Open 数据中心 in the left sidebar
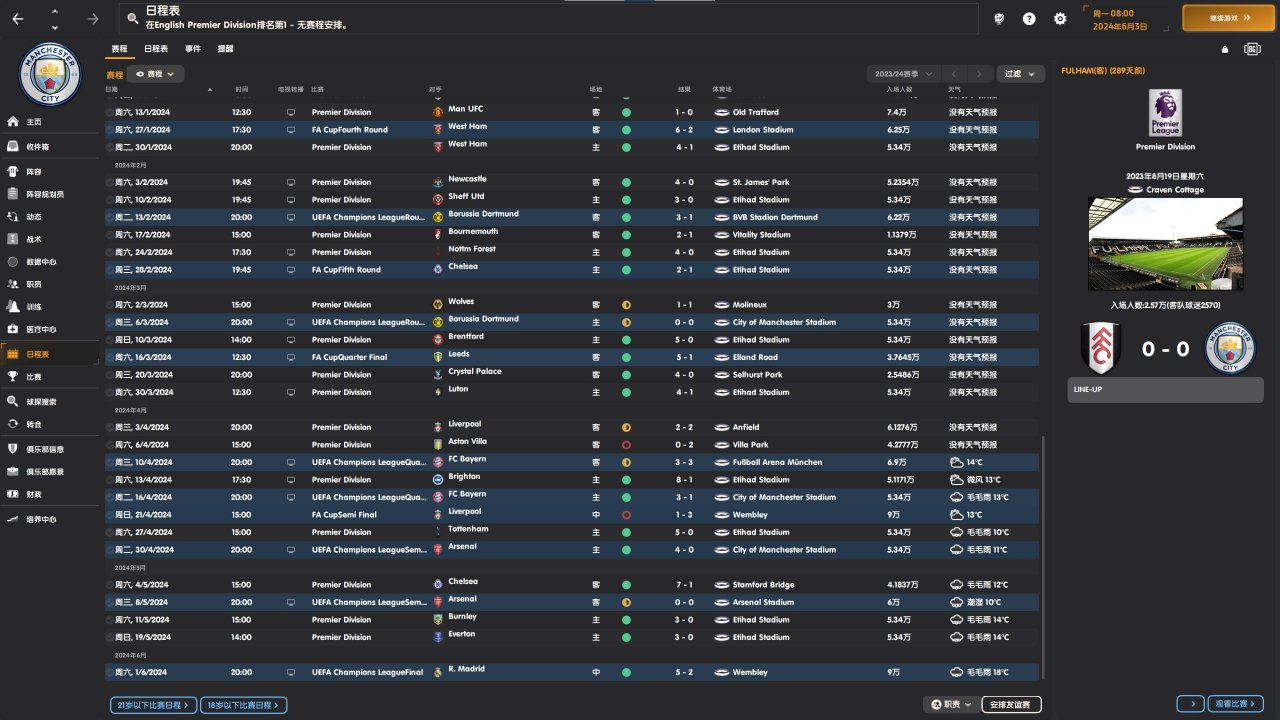The image size is (1280, 720). (50, 262)
